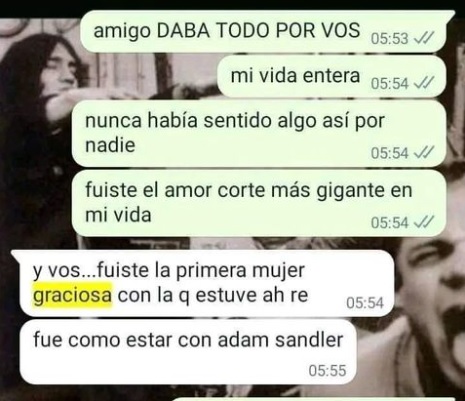Select the 'fue como estar con adam sandler' bubble
The width and height of the screenshot is (465, 401).
188,352
